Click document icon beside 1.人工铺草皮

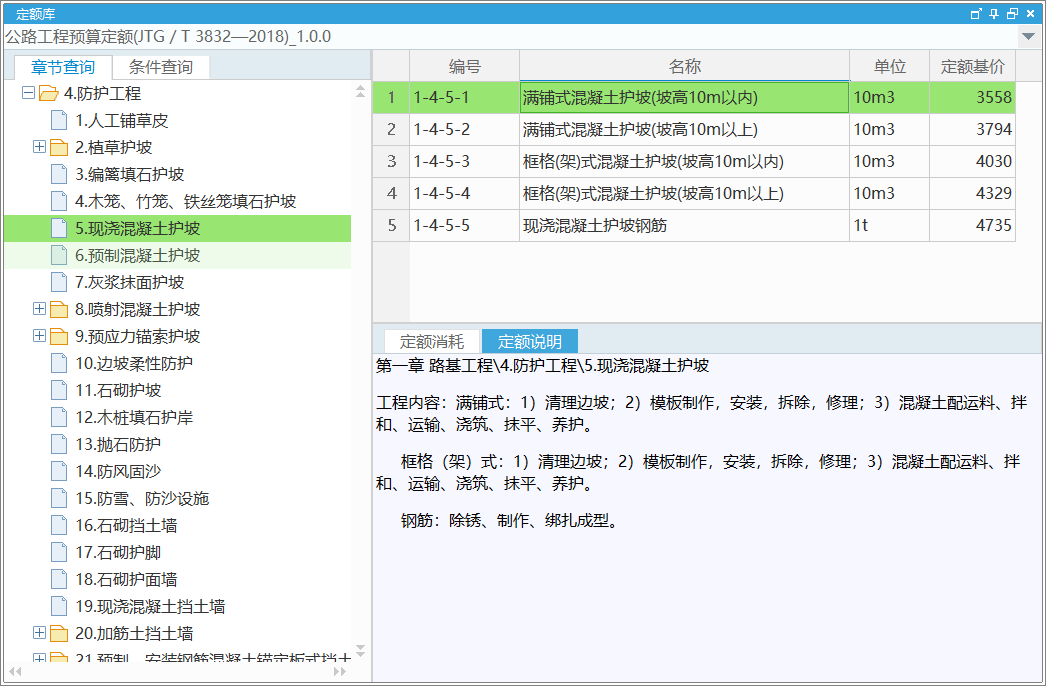(x=60, y=121)
